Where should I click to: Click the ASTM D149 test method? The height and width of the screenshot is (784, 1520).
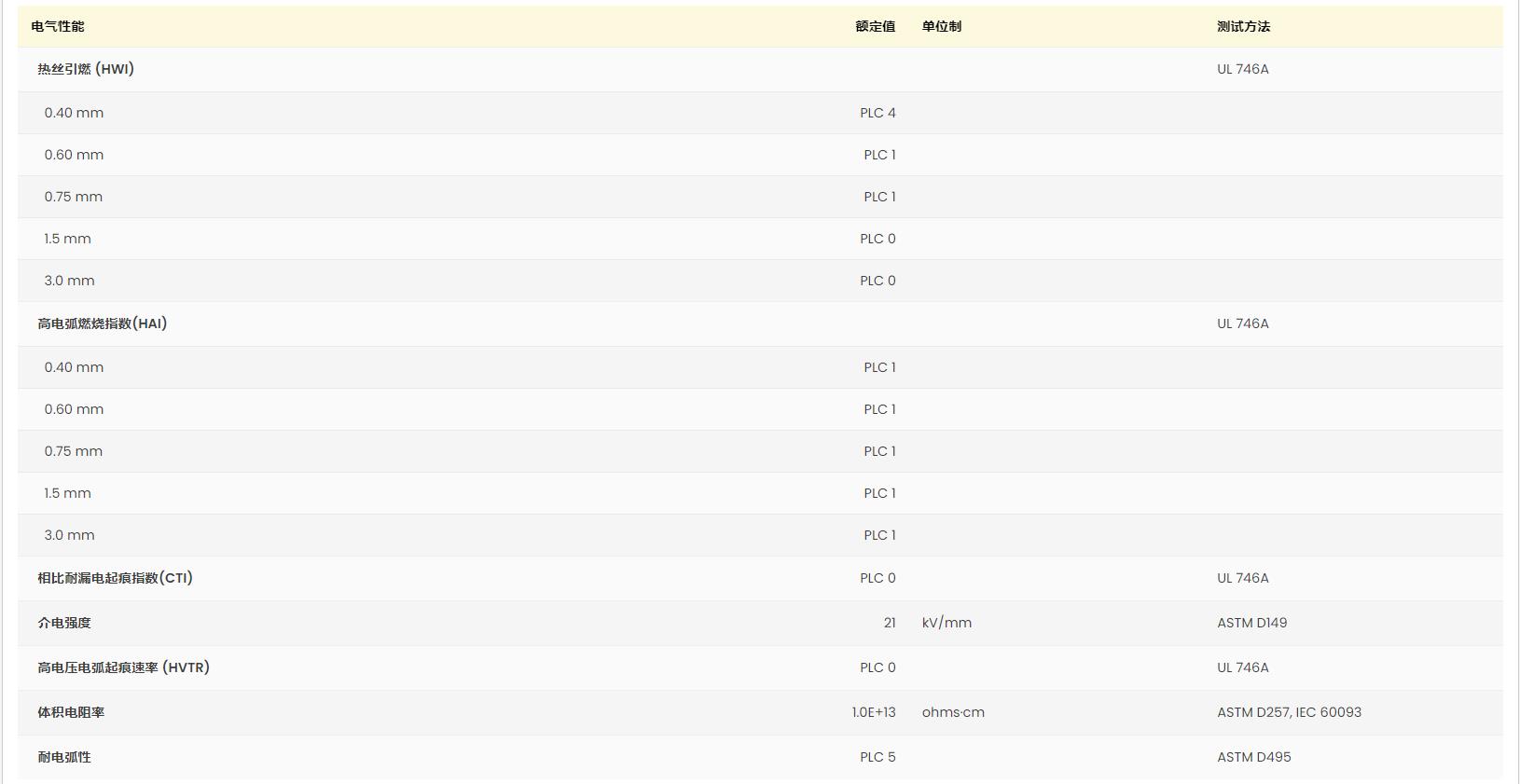1251,623
